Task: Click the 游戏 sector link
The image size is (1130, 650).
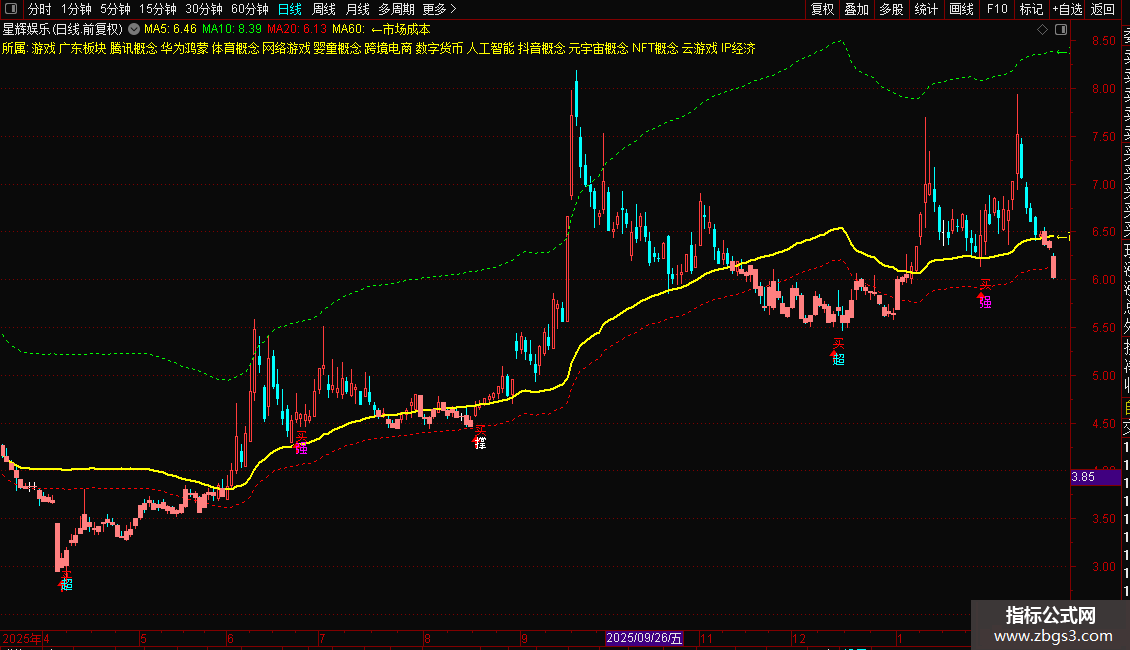Action: [x=43, y=48]
